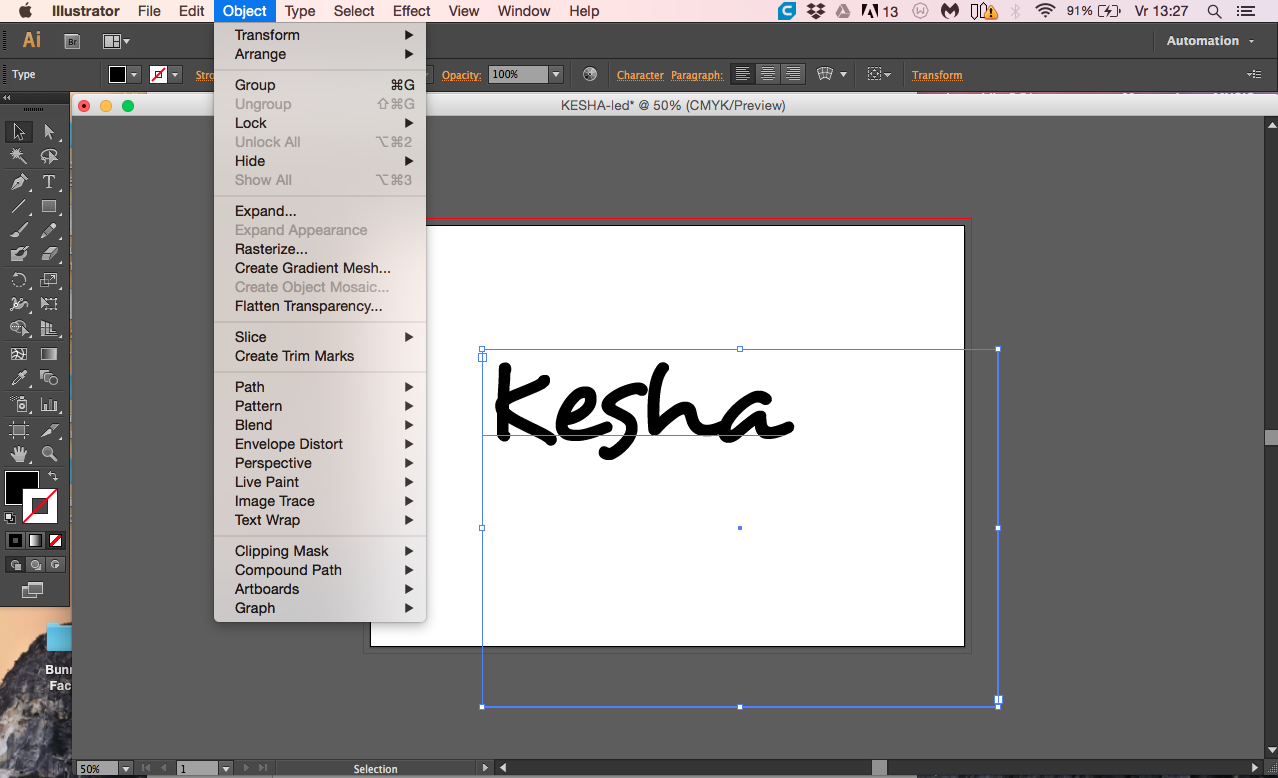Pick the Hand tool
The height and width of the screenshot is (778, 1278).
click(x=18, y=453)
